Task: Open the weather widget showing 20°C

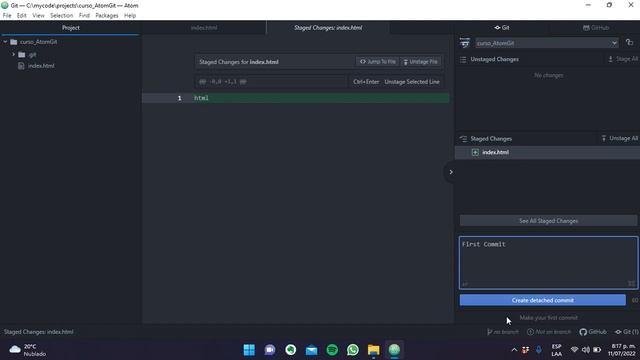Action: pyautogui.click(x=28, y=350)
